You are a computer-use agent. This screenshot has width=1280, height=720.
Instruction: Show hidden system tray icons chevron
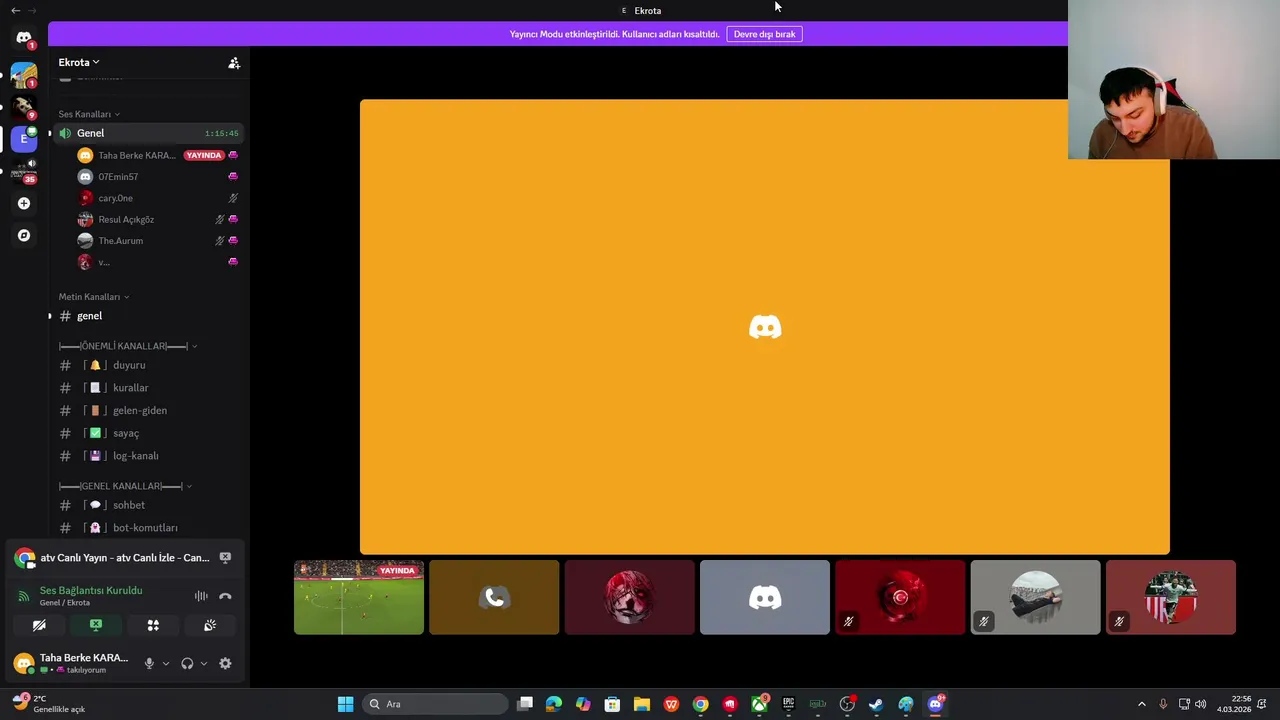[x=1142, y=704]
